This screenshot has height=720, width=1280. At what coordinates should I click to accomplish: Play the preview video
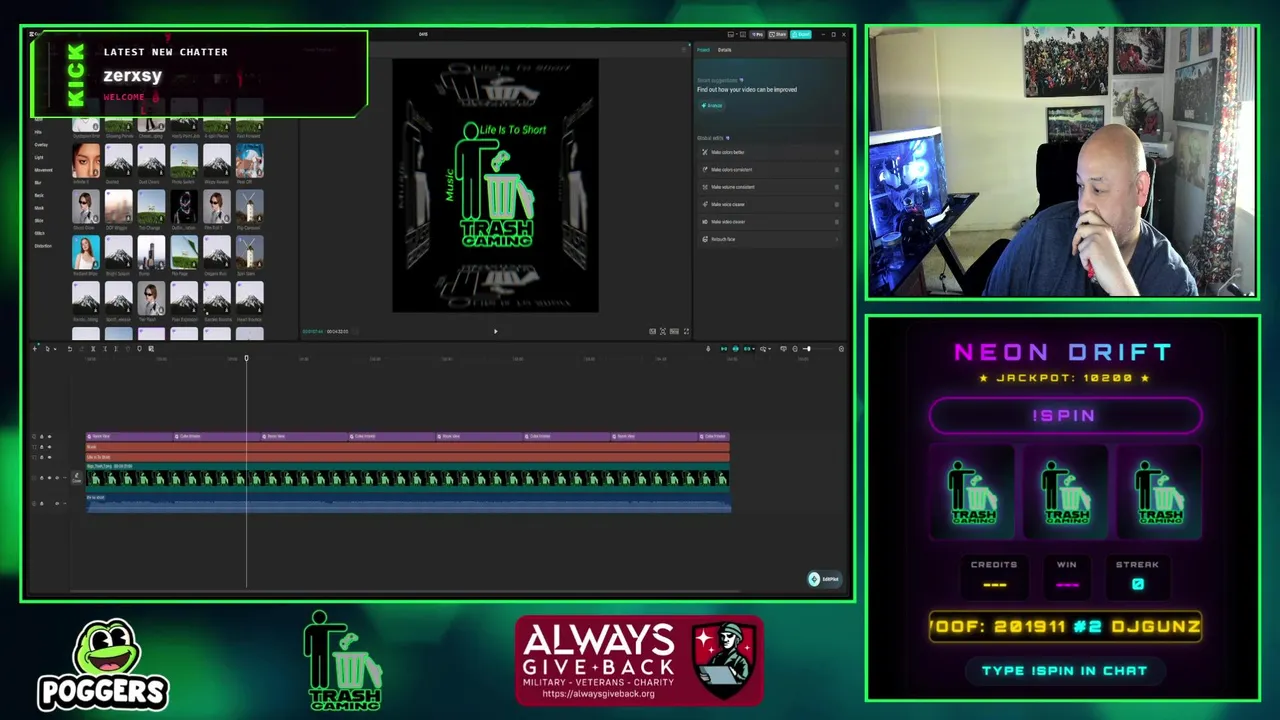coord(495,331)
